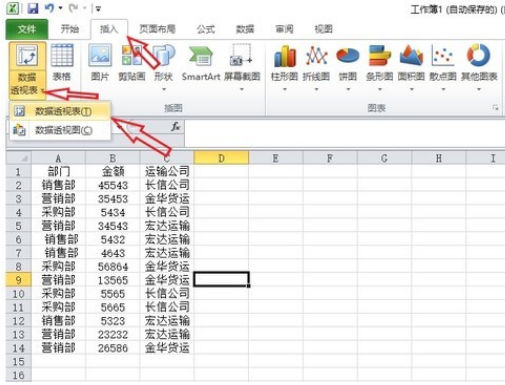Screen dimensions: 505x385
Task: Choose the Line chart icon
Action: coord(316,56)
